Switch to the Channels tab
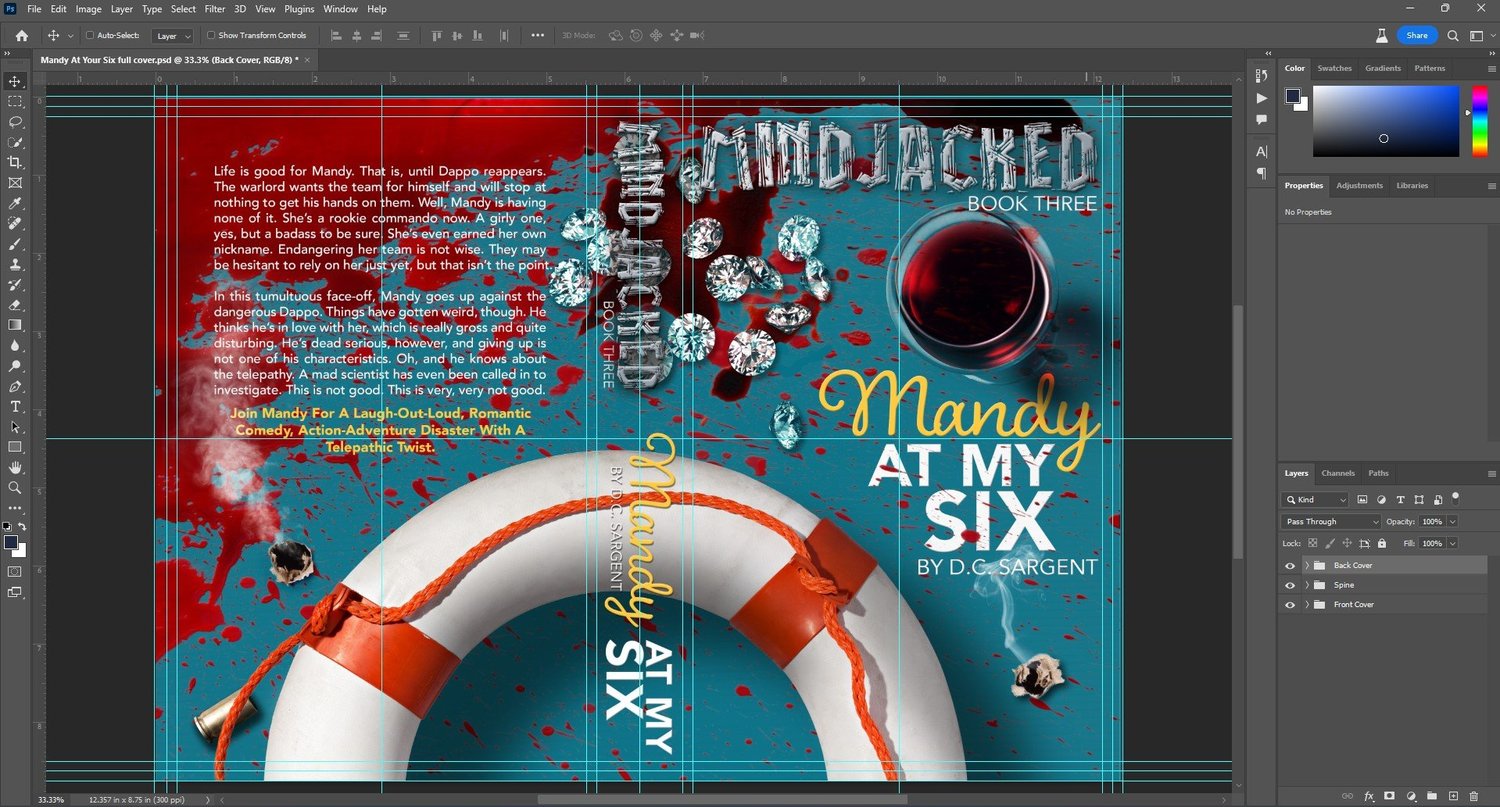The width and height of the screenshot is (1500, 807). coord(1338,473)
